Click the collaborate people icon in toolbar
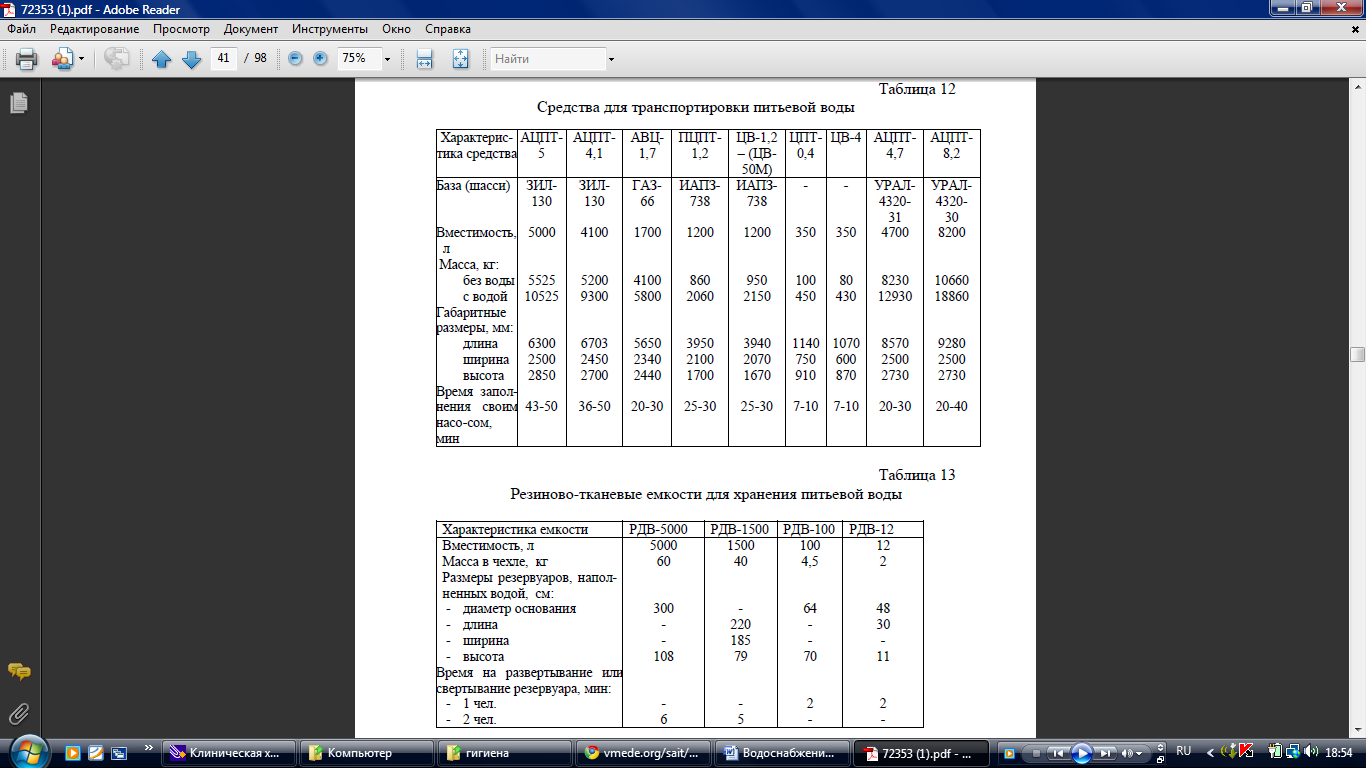The height and width of the screenshot is (768, 1366). tap(62, 59)
